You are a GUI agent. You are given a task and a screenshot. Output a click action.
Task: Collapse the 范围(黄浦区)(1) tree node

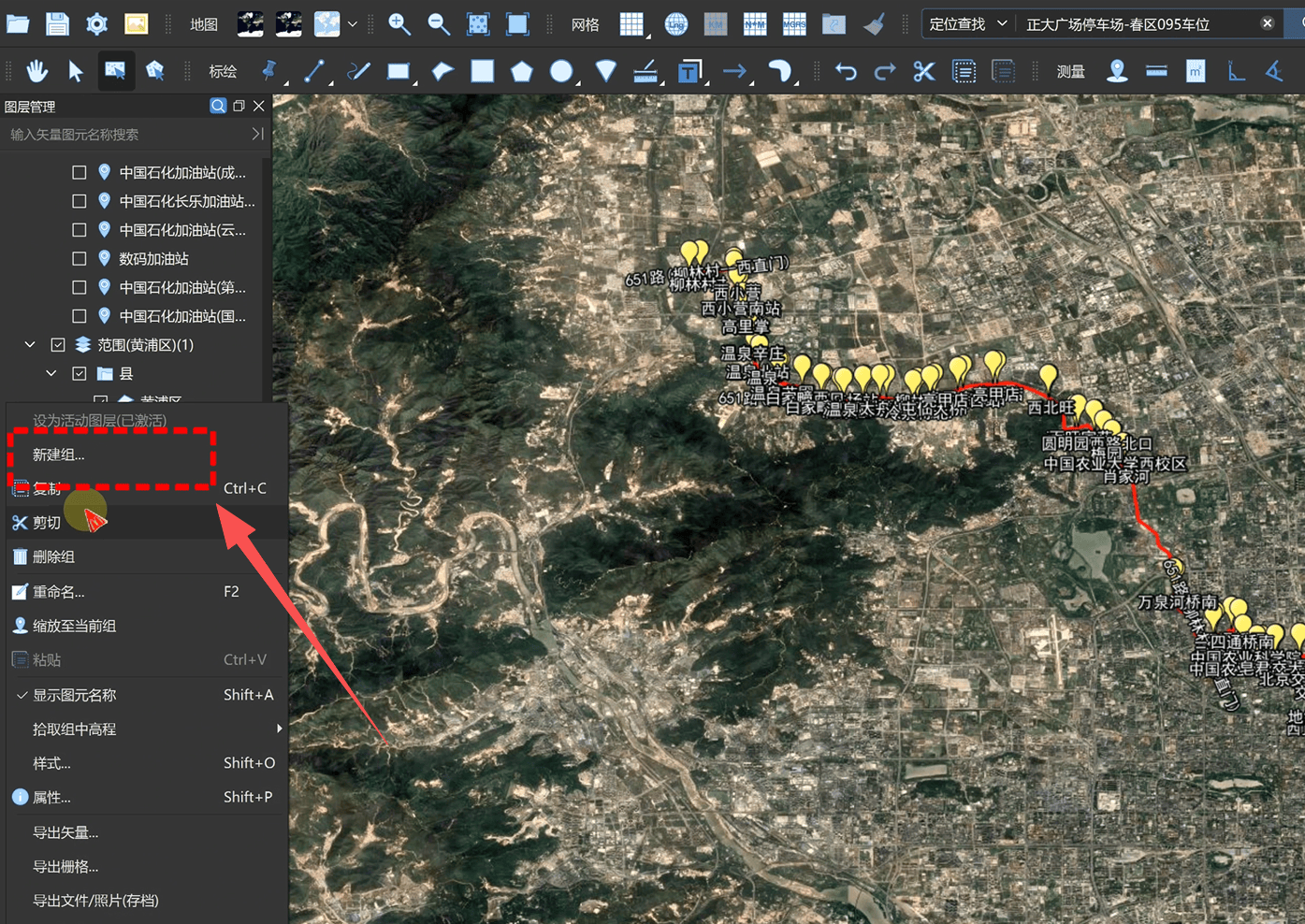(31, 345)
